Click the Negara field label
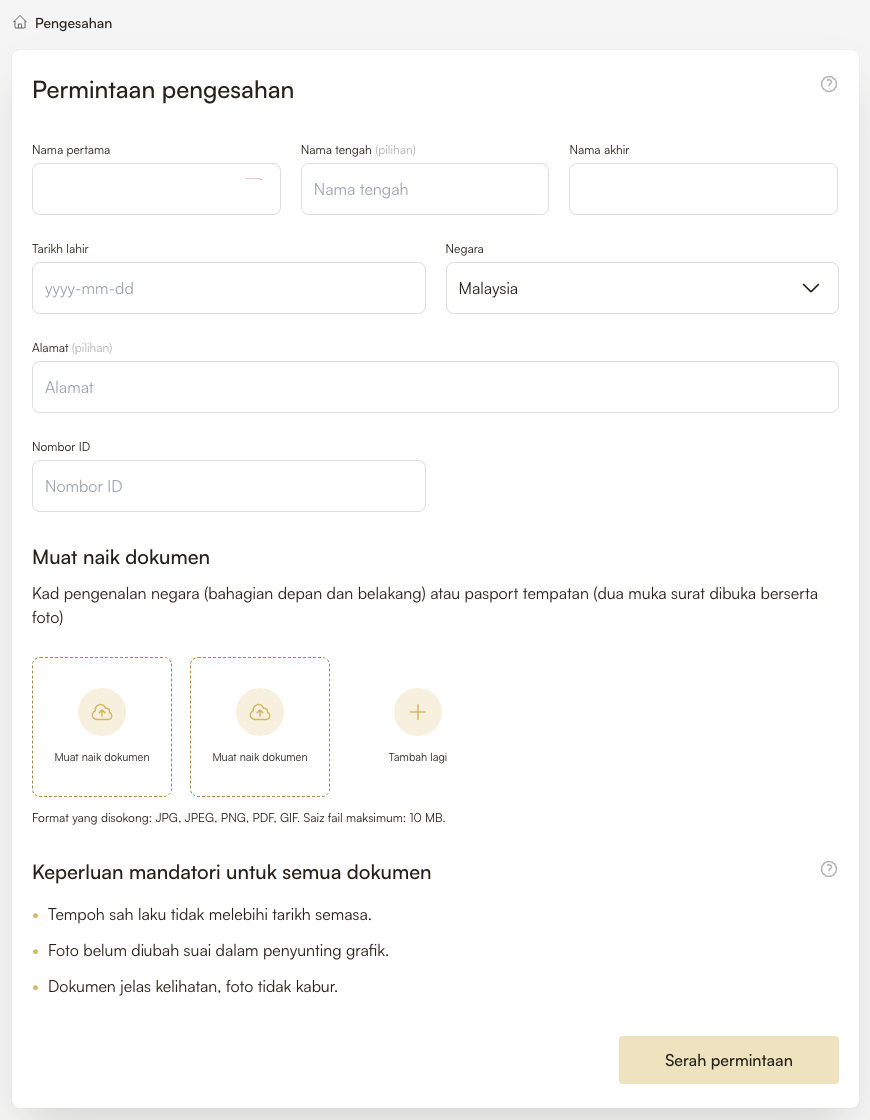 [464, 249]
